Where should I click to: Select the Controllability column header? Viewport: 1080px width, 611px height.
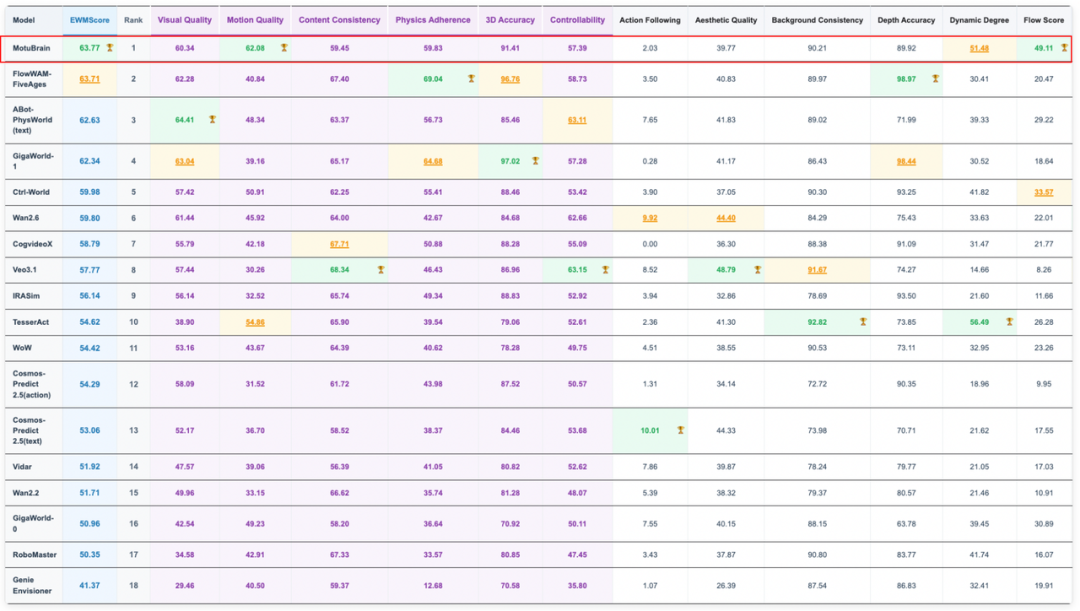pos(577,20)
